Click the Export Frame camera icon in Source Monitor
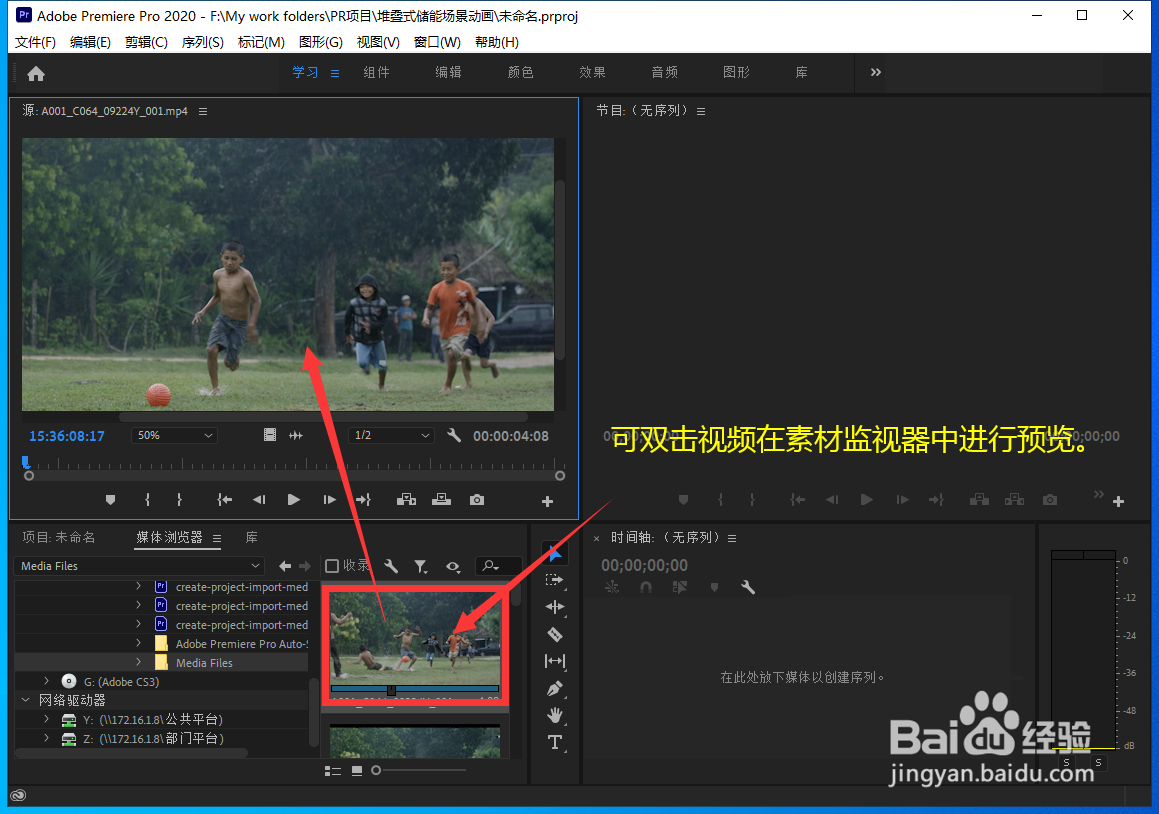Screen dimensions: 1159x814 pos(476,500)
